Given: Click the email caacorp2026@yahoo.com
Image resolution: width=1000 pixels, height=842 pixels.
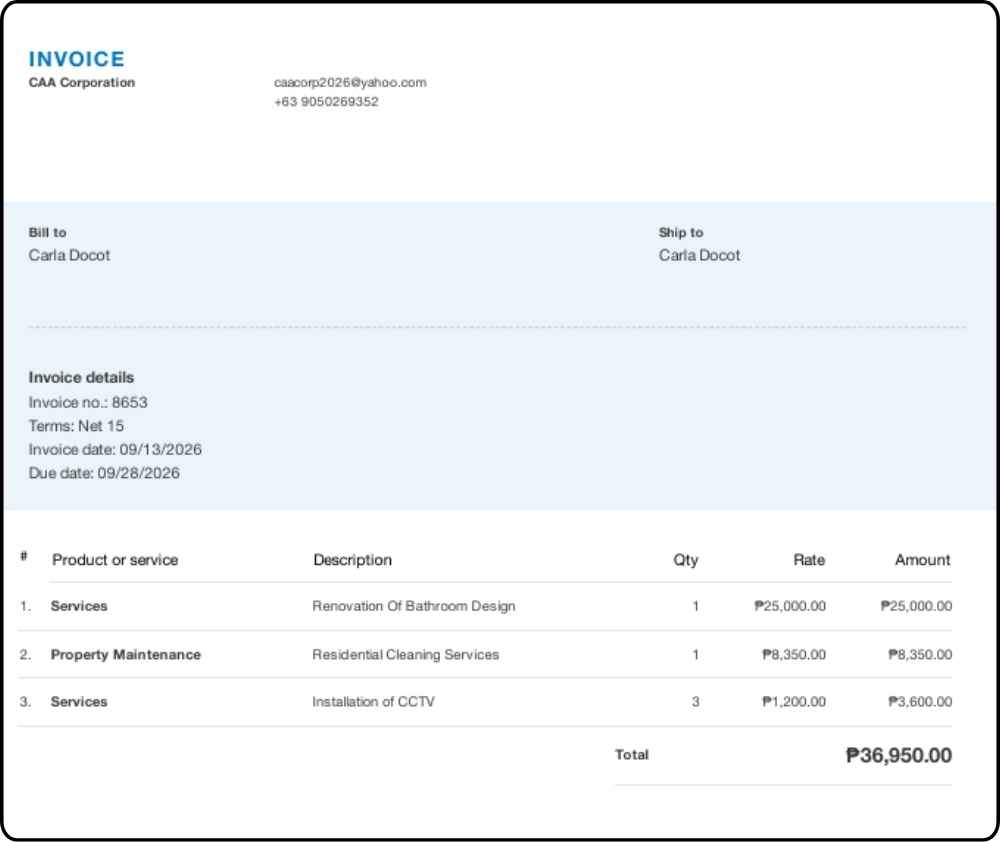Looking at the screenshot, I should pos(350,82).
